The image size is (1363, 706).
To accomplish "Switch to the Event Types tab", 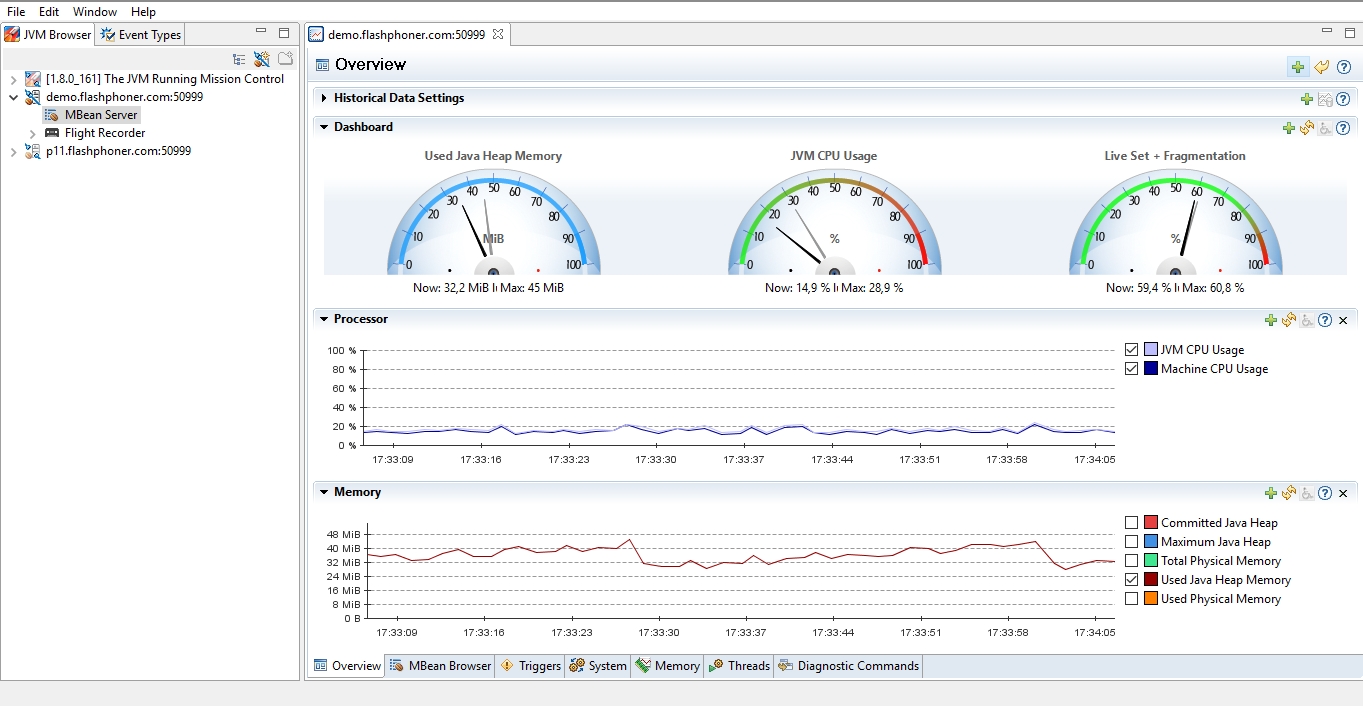I will click(x=141, y=35).
